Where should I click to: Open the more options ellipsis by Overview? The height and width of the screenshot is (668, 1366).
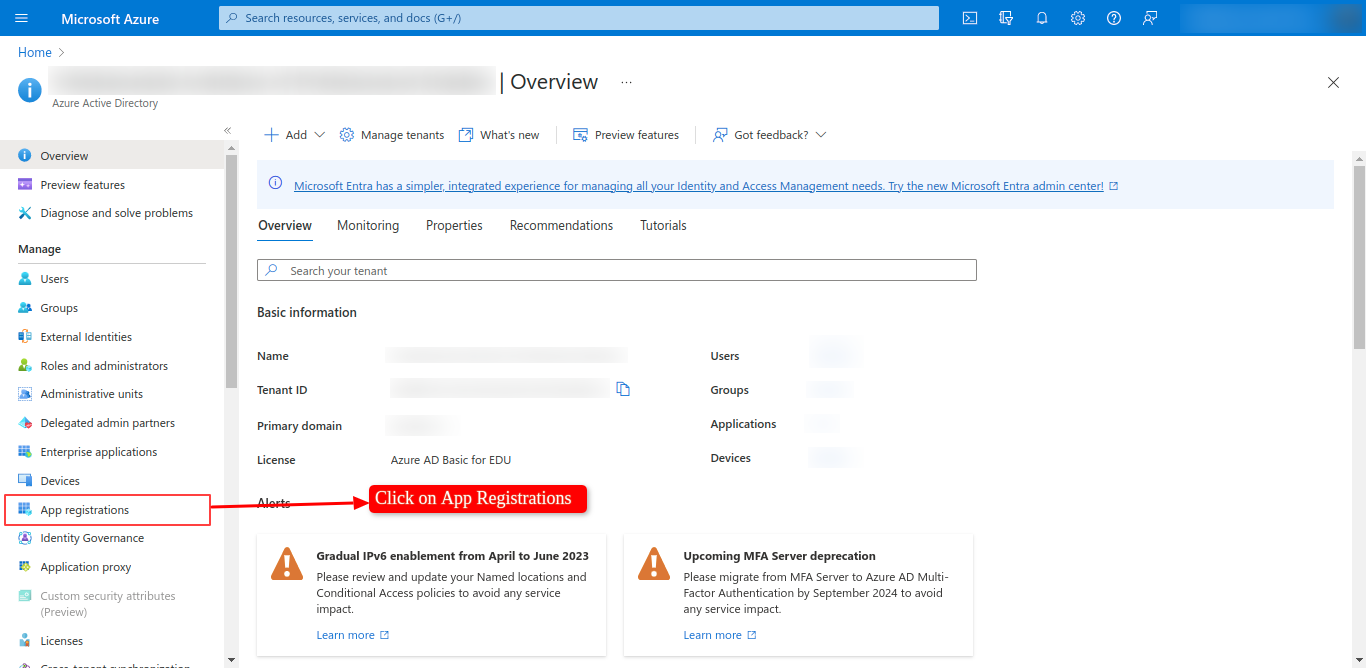(626, 82)
